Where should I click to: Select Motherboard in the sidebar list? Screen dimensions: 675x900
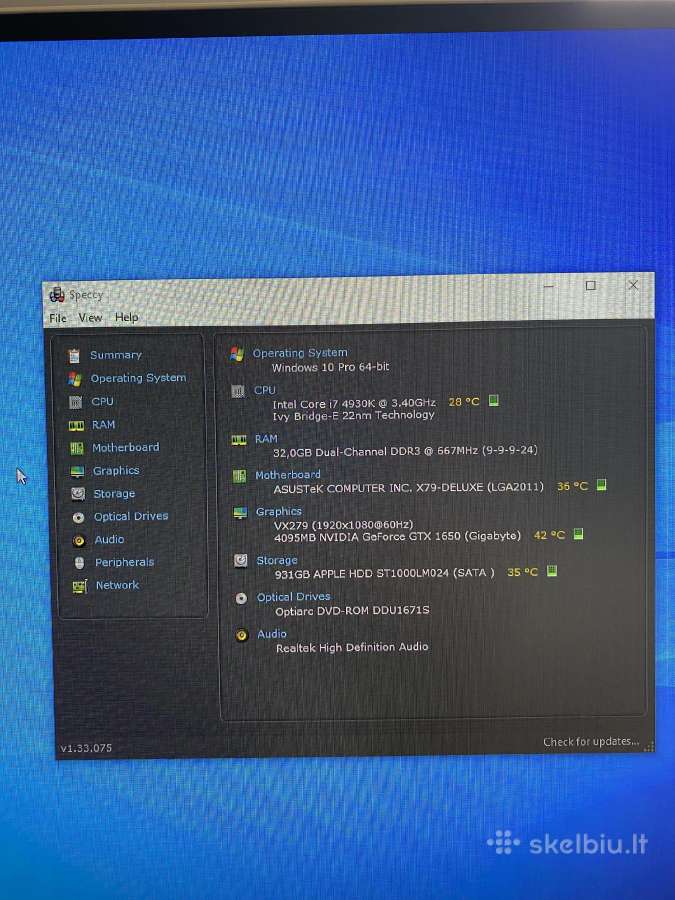[126, 447]
